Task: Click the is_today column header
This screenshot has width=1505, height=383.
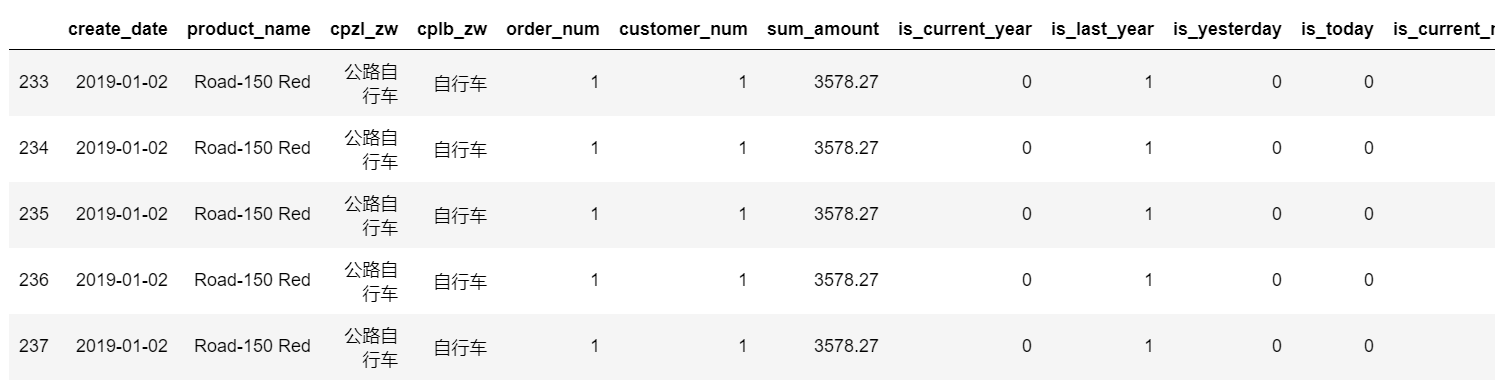Action: [x=1337, y=29]
